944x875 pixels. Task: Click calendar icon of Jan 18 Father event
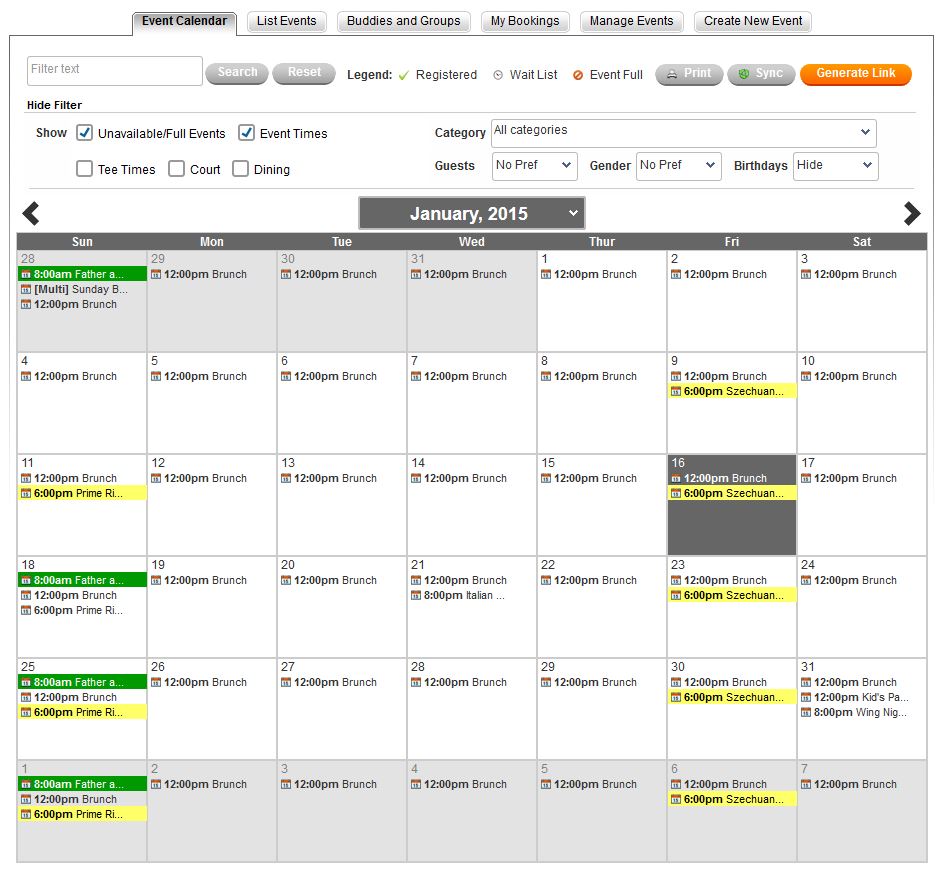[26, 581]
